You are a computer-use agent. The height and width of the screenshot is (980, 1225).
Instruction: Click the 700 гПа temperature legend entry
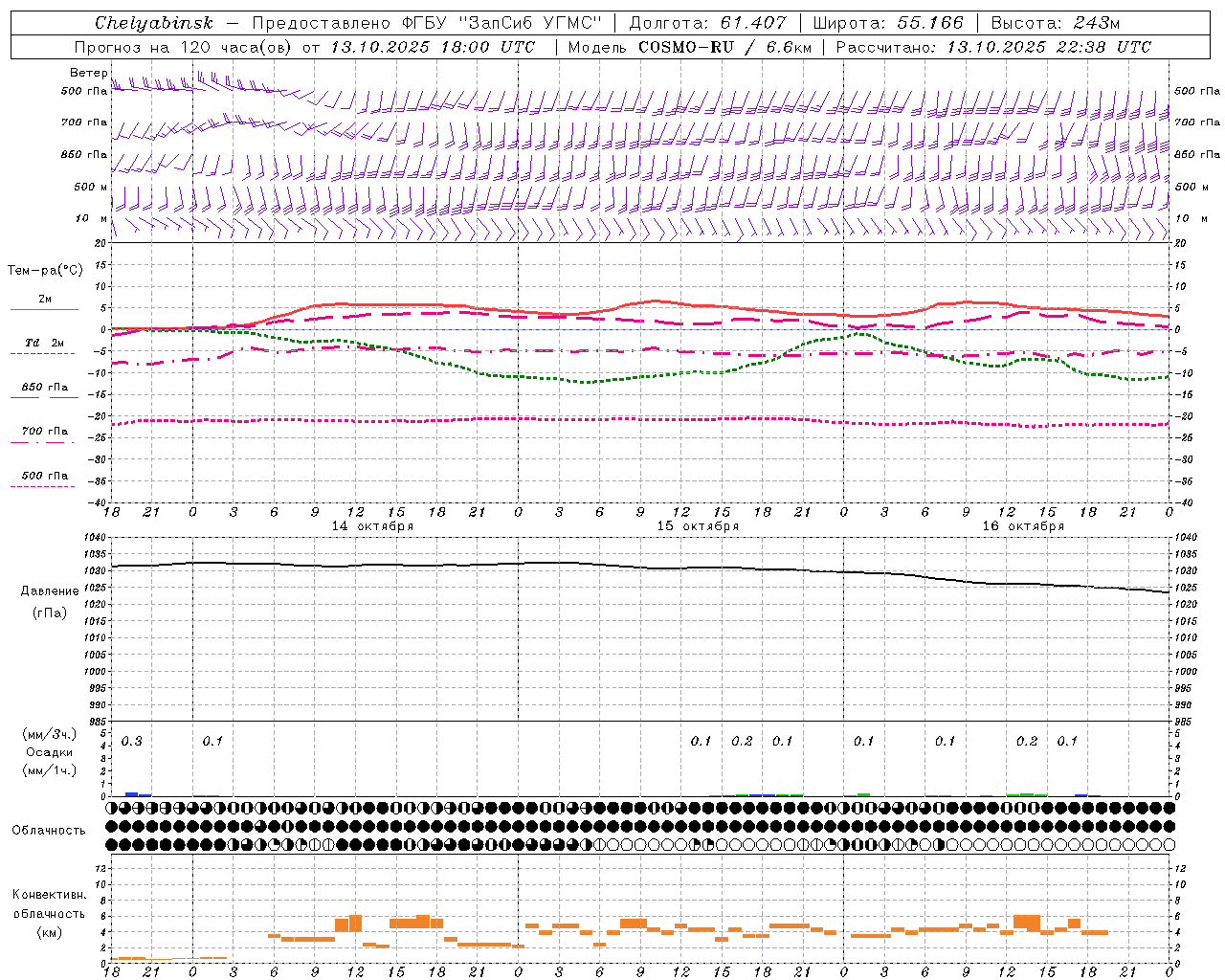point(44,432)
